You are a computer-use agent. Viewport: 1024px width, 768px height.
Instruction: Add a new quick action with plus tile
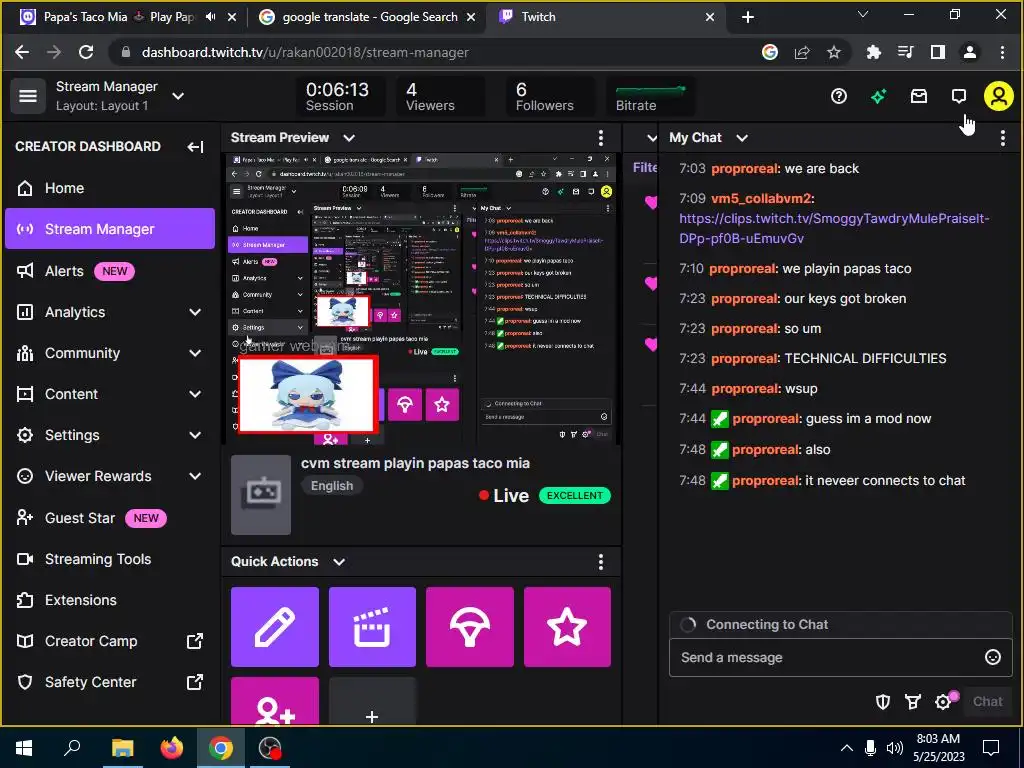click(372, 701)
